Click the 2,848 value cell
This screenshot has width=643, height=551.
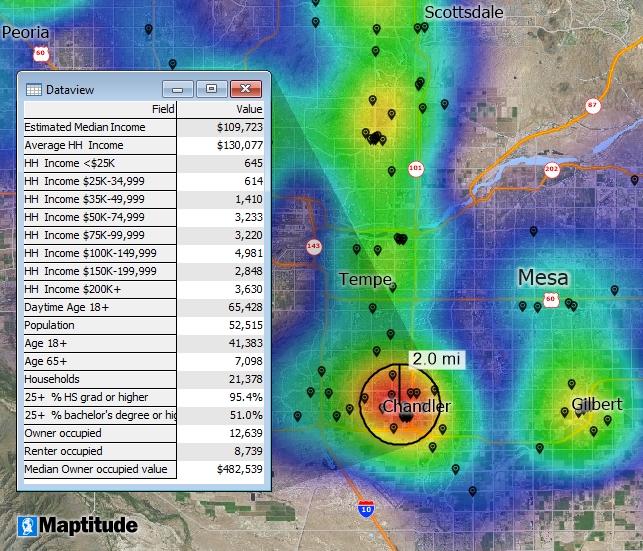click(221, 271)
